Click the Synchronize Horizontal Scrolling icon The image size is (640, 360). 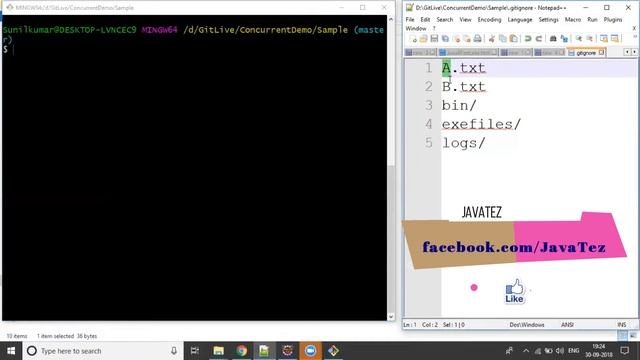point(615,39)
